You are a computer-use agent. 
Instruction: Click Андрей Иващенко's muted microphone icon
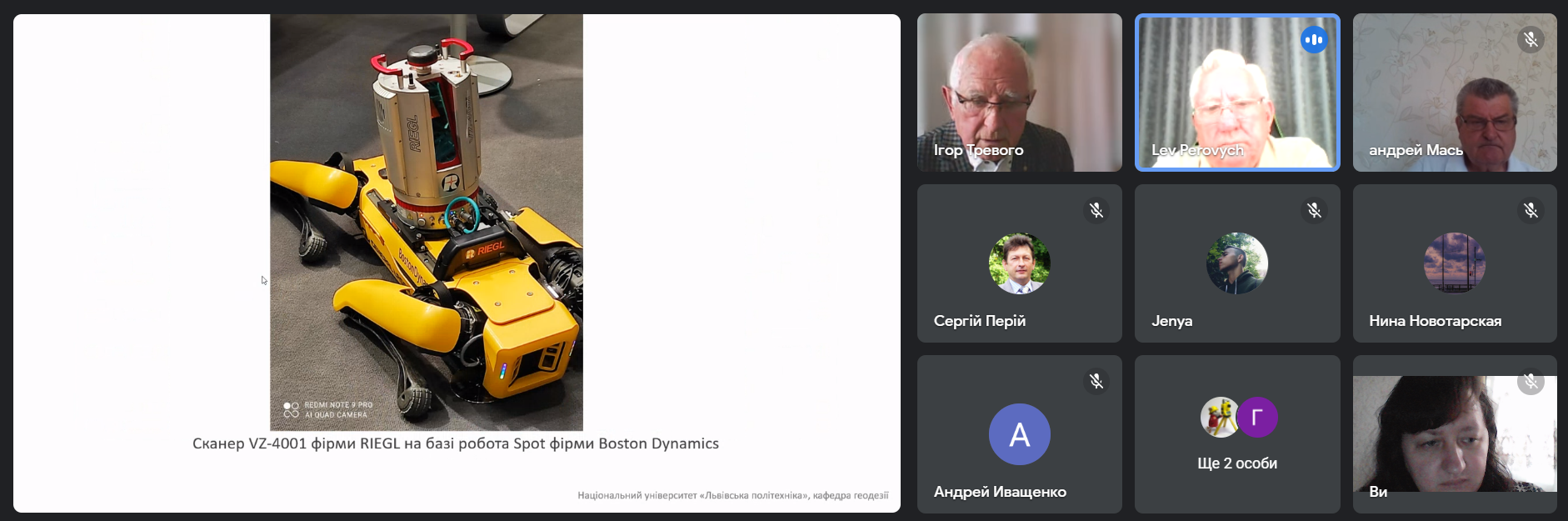1096,381
